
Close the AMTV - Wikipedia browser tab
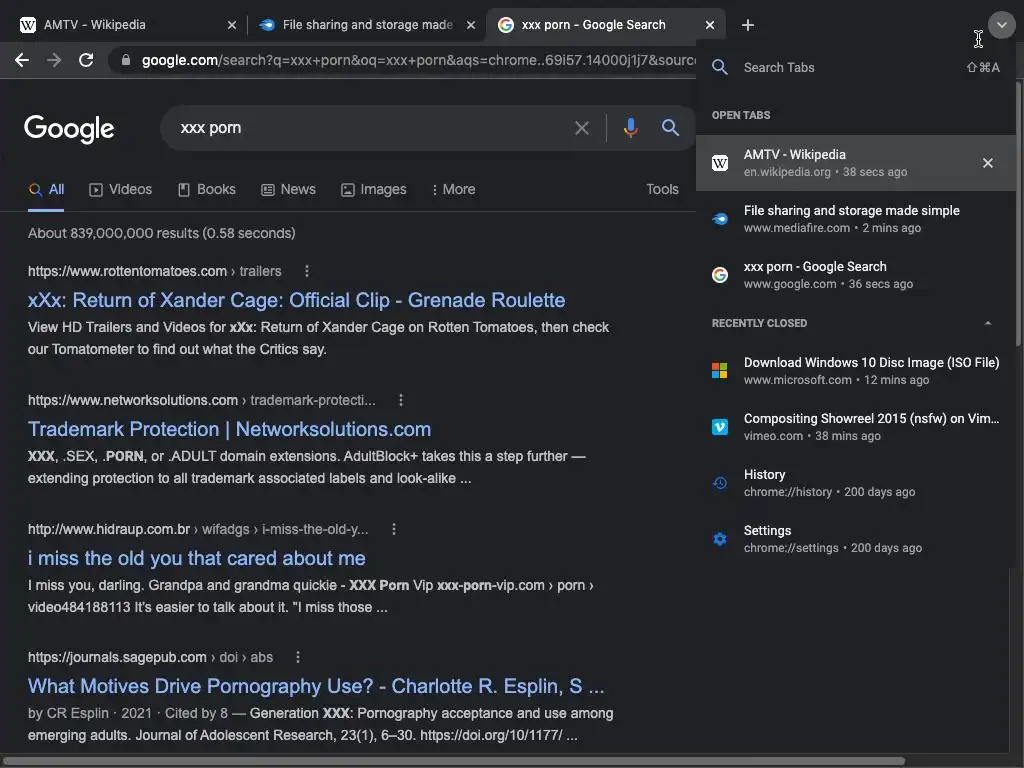coord(232,25)
